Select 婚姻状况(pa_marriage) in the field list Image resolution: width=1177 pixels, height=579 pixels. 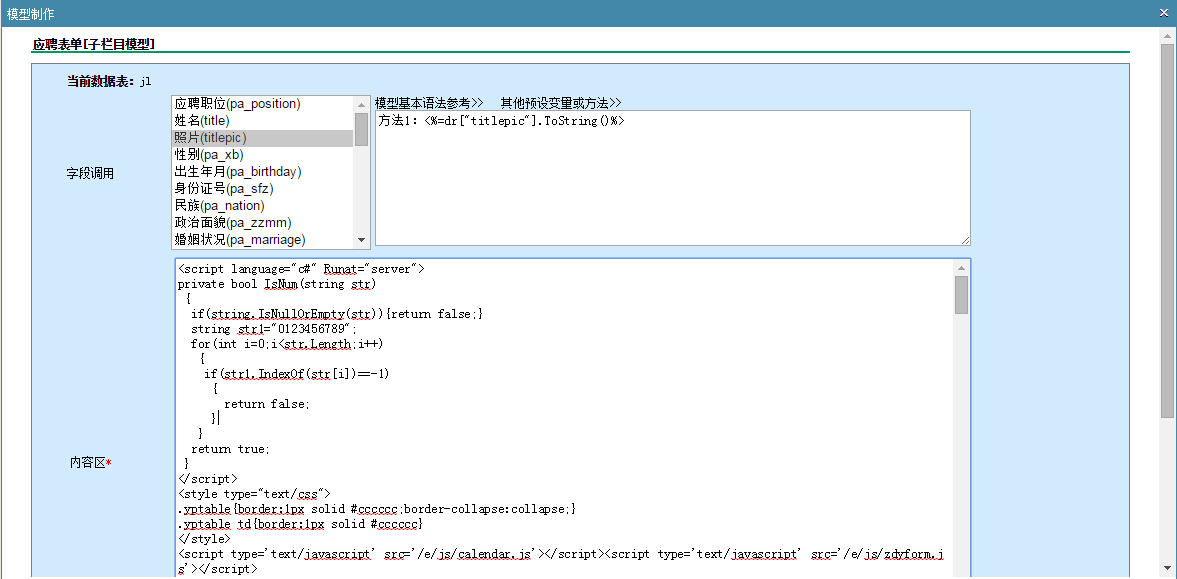(x=240, y=240)
